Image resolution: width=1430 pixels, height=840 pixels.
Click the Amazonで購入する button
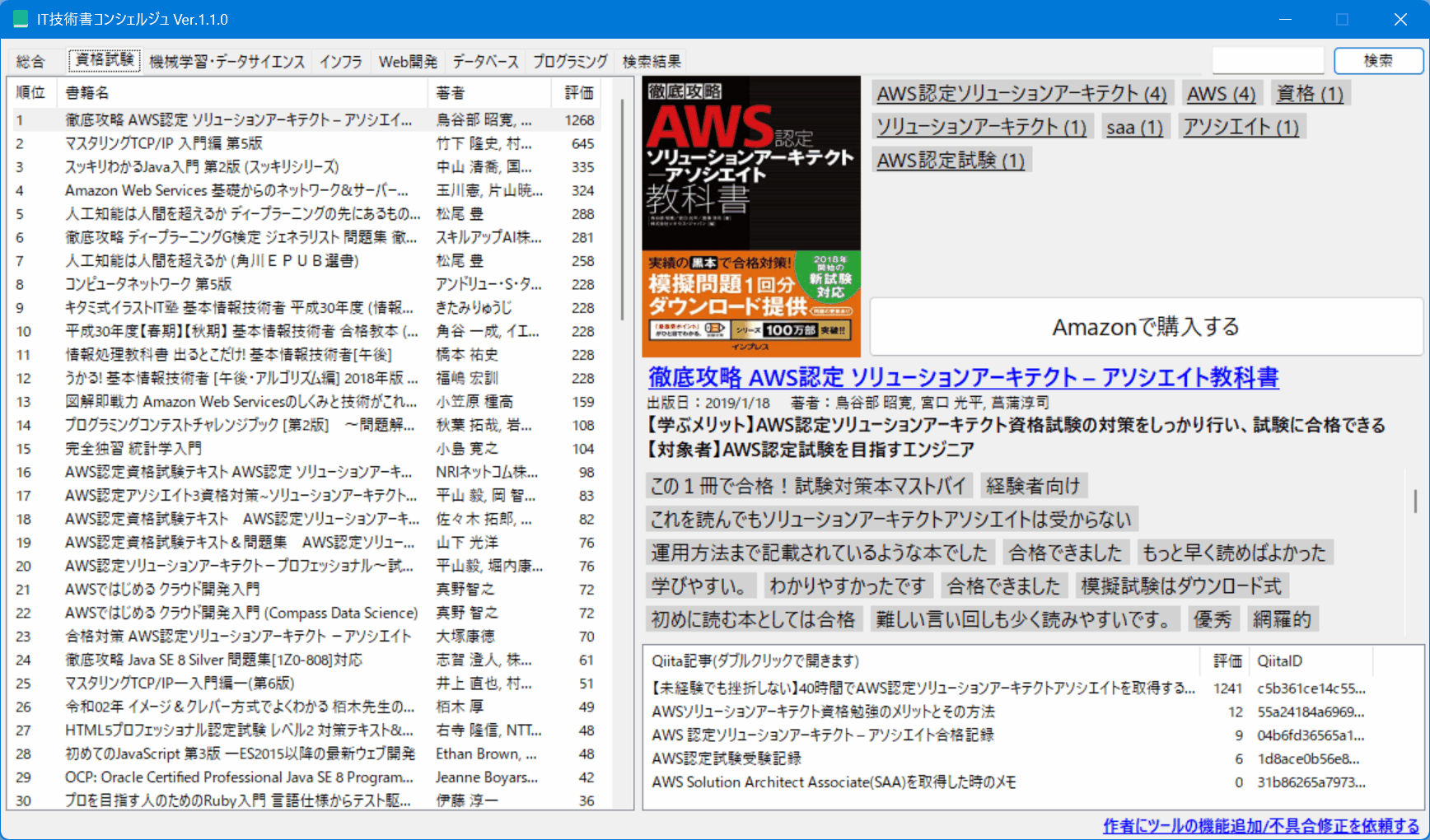tap(1146, 327)
